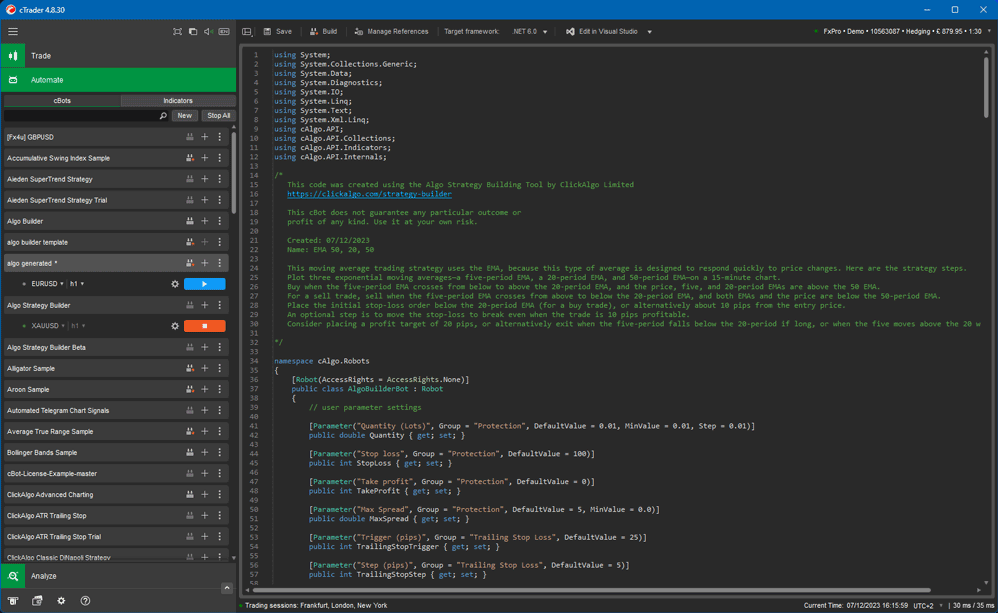Stop the running XAUUSD cBot instance
This screenshot has height=613, width=998.
(x=204, y=326)
